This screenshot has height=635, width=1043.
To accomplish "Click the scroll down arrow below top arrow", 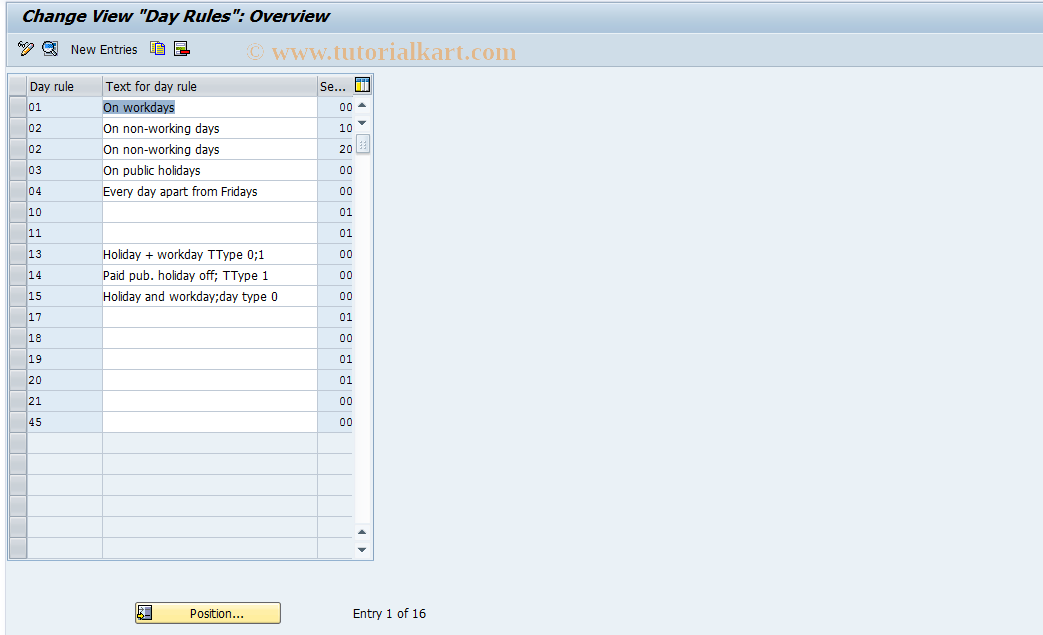I will point(362,123).
